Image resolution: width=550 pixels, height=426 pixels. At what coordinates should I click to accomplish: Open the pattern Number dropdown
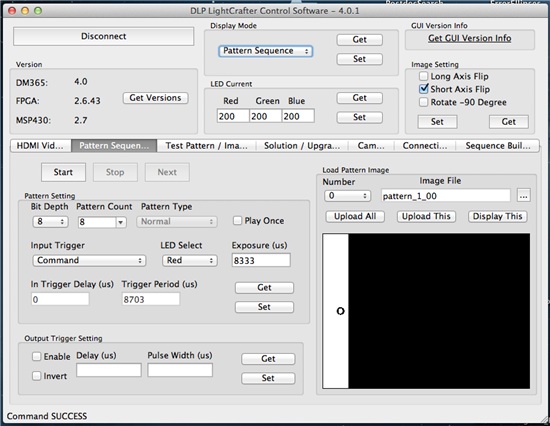click(x=347, y=196)
